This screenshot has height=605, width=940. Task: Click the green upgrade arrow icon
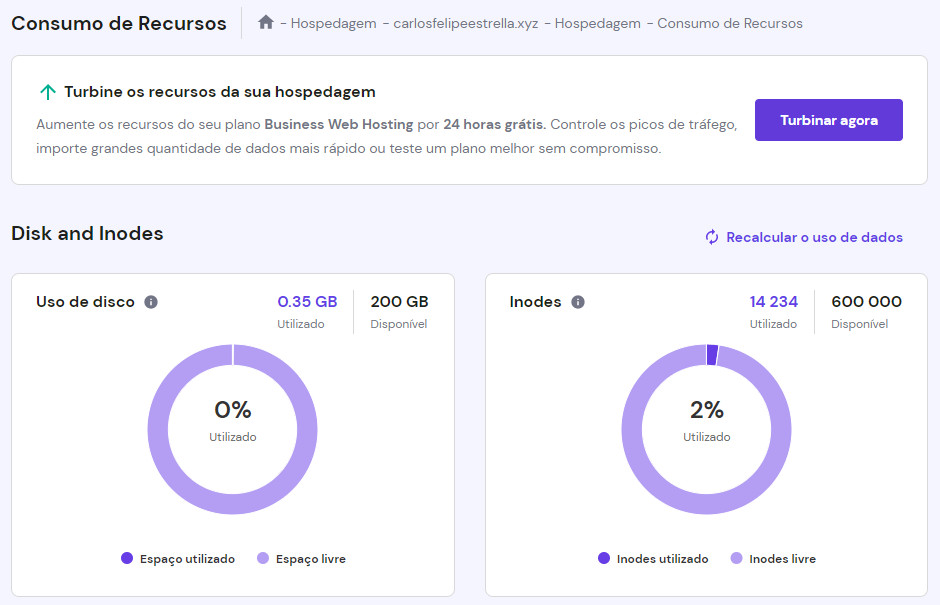pyautogui.click(x=47, y=91)
